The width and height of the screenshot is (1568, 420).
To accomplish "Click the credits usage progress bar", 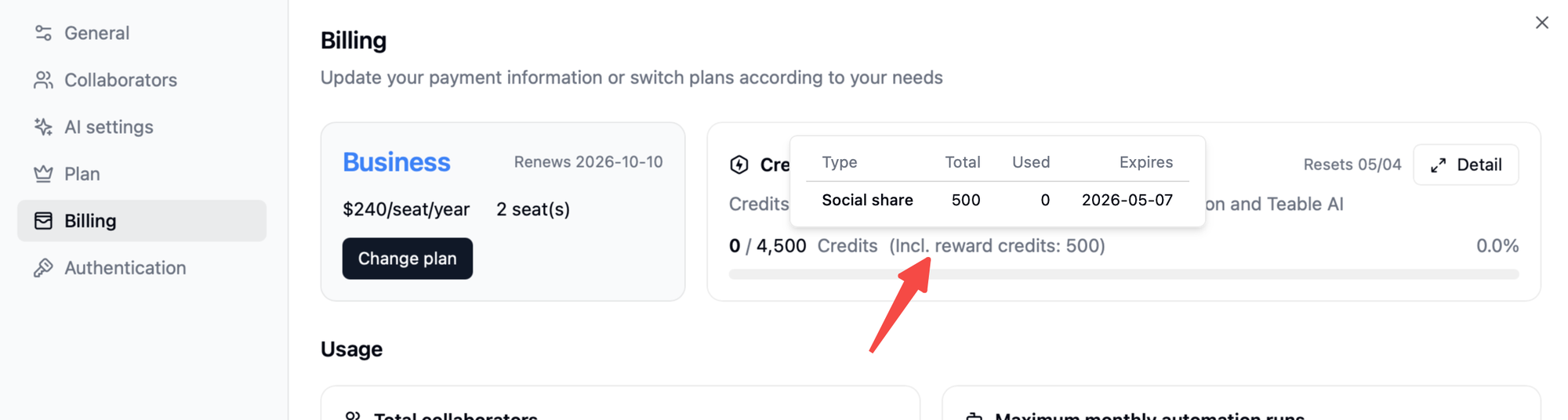I will coord(1123,274).
